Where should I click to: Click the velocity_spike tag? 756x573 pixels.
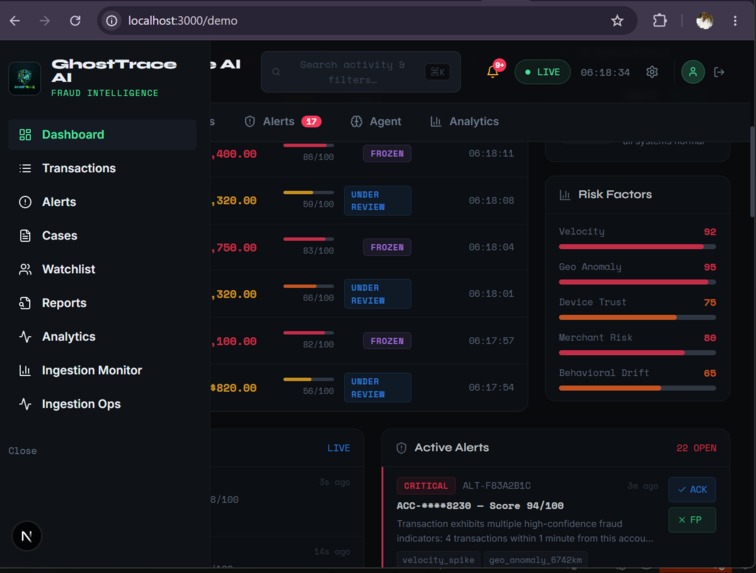point(438,559)
